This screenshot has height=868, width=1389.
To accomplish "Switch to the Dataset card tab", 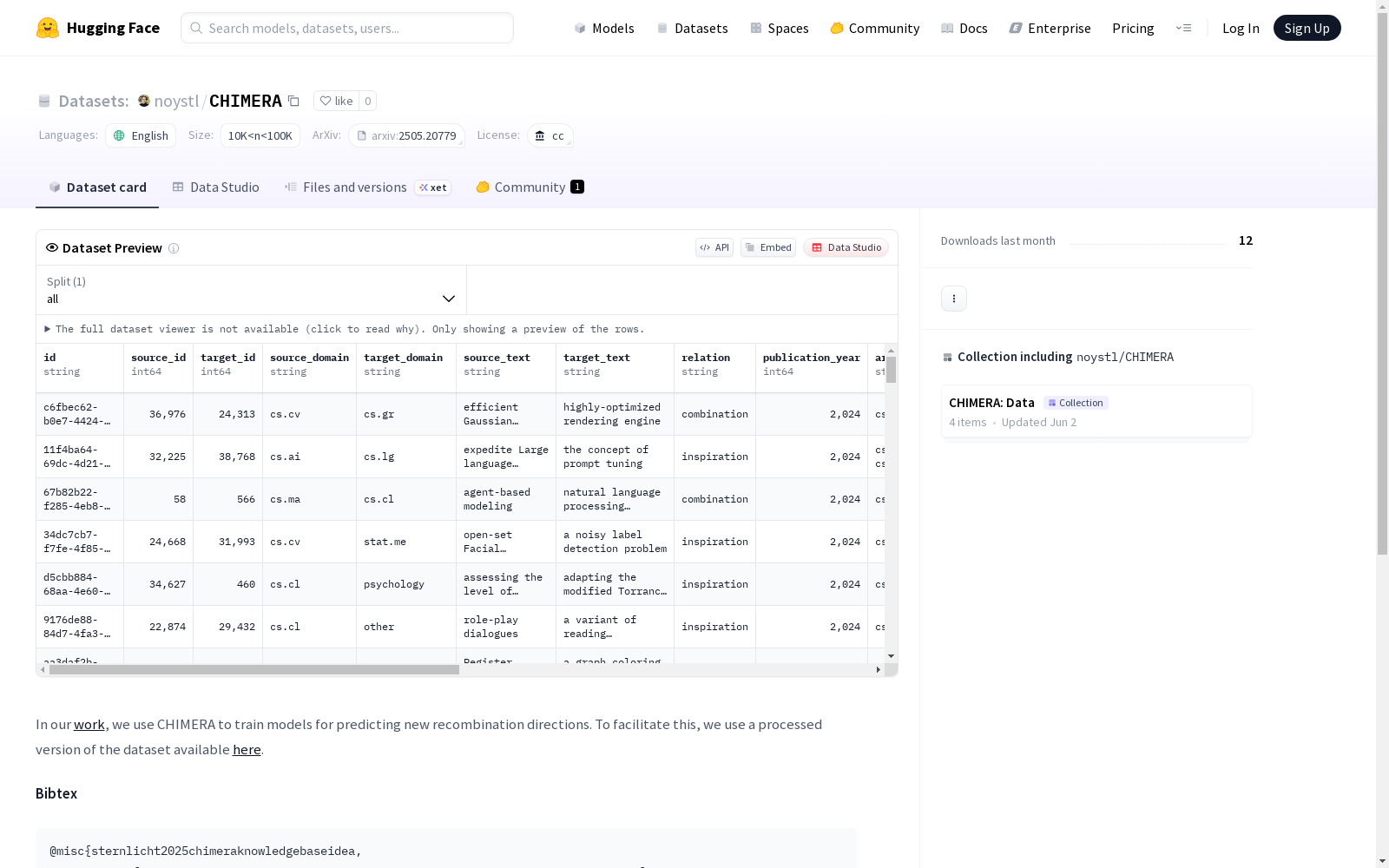I will [x=97, y=187].
